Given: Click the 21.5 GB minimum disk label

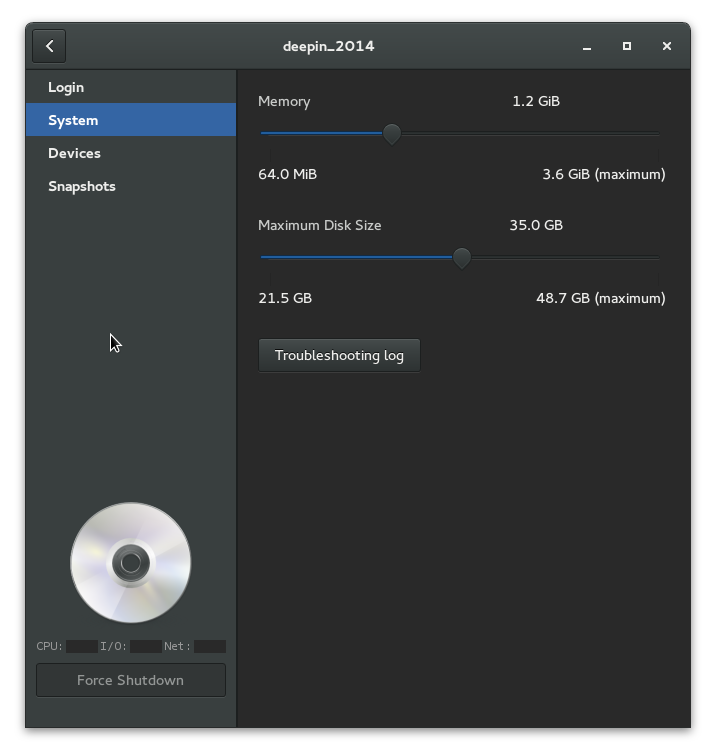Looking at the screenshot, I should pos(285,298).
